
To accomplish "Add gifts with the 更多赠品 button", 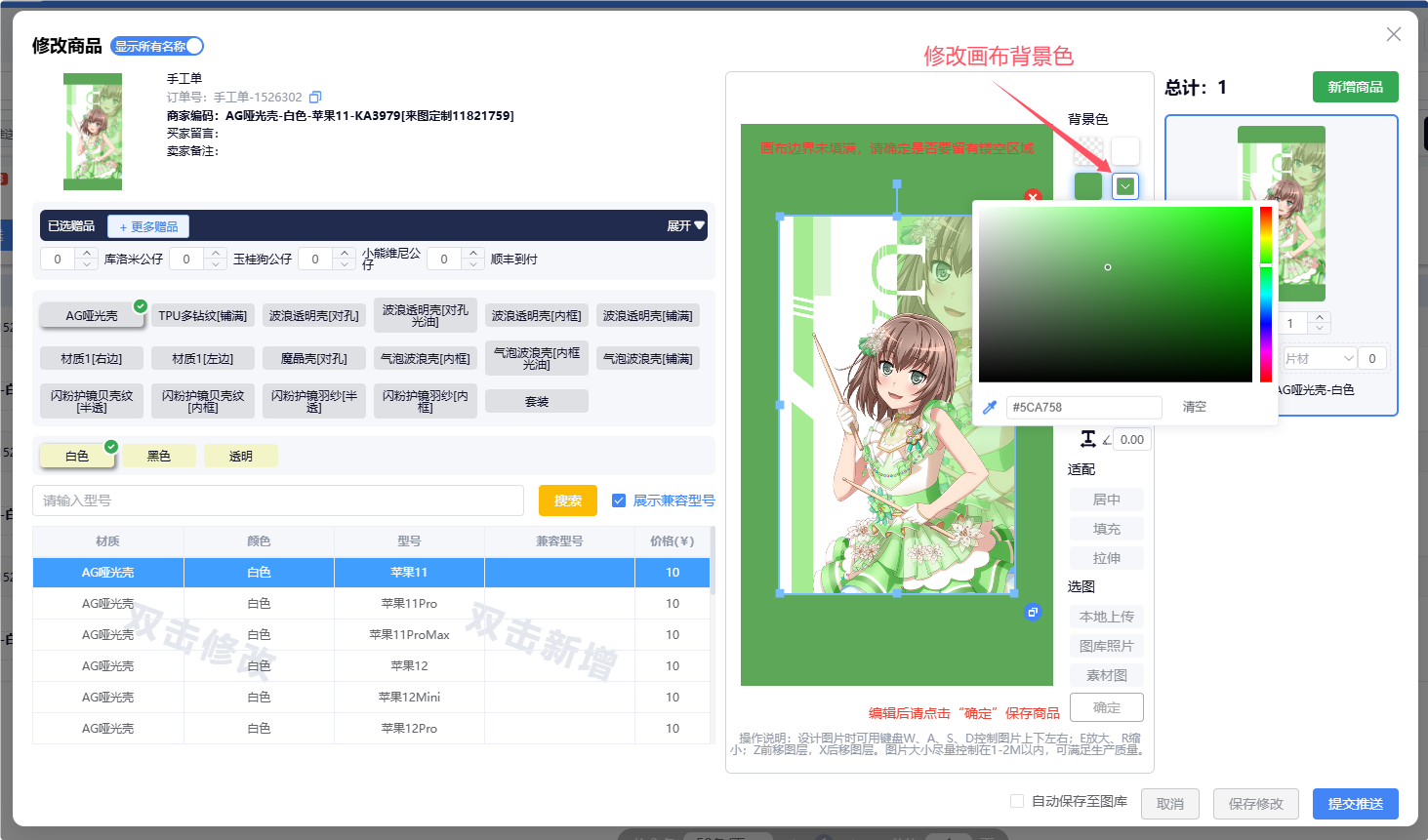I will pos(148,226).
